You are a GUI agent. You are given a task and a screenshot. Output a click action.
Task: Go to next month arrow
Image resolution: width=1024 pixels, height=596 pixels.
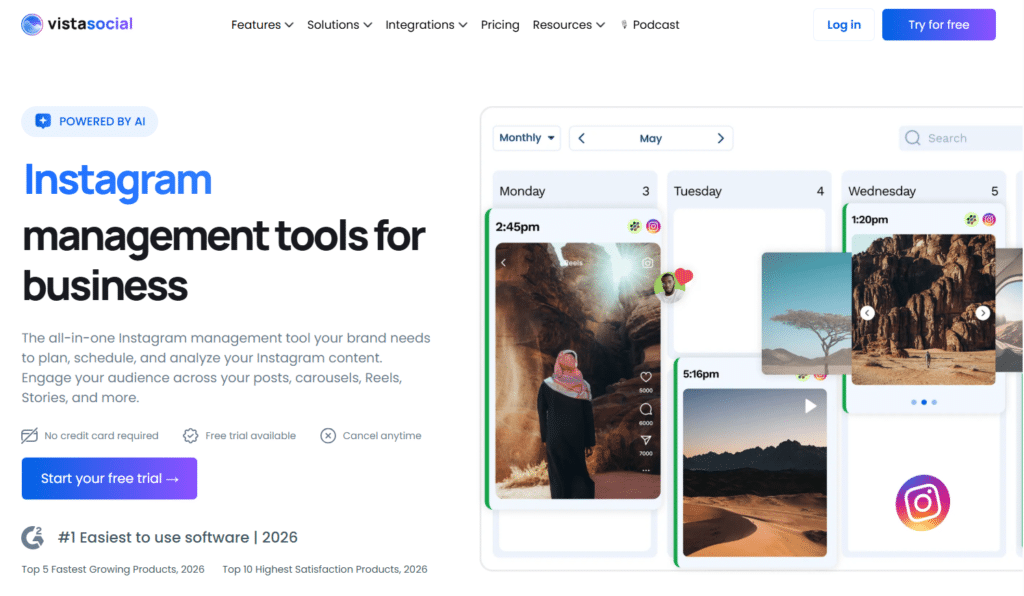[x=720, y=138]
